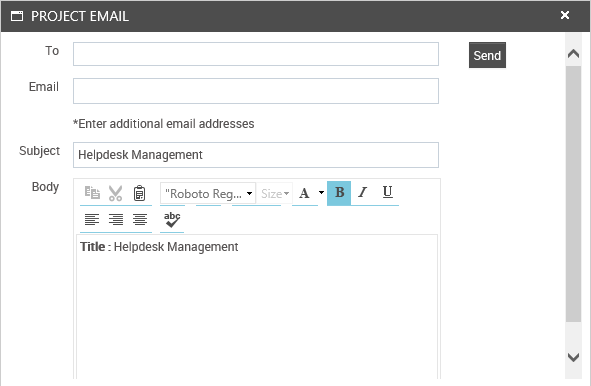This screenshot has width=591, height=386.
Task: Run the abc spell check
Action: click(x=172, y=220)
